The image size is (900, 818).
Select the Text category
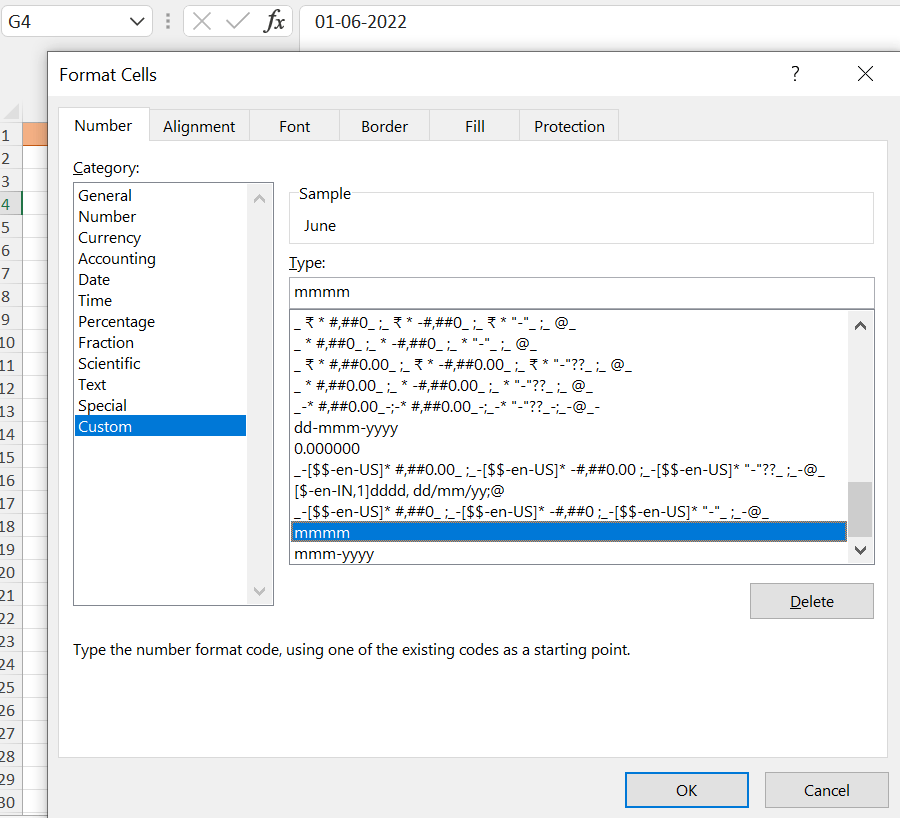click(161, 385)
